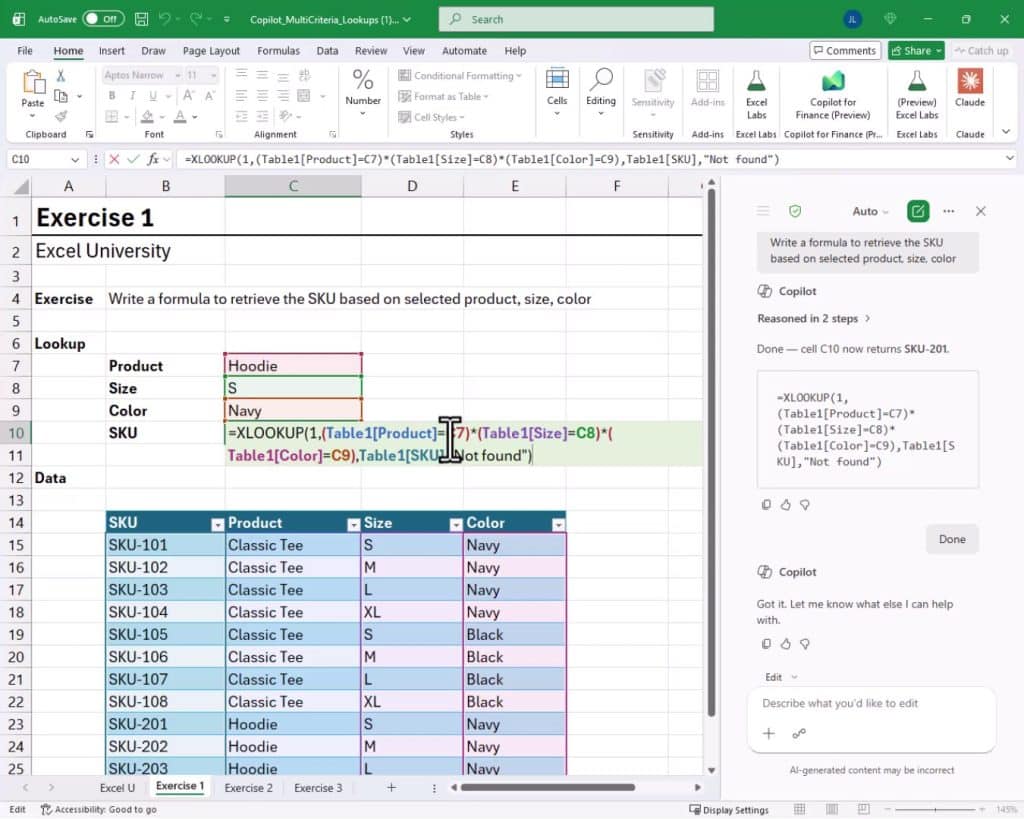Select the Excel U sheet tab
This screenshot has width=1024, height=819.
point(118,788)
